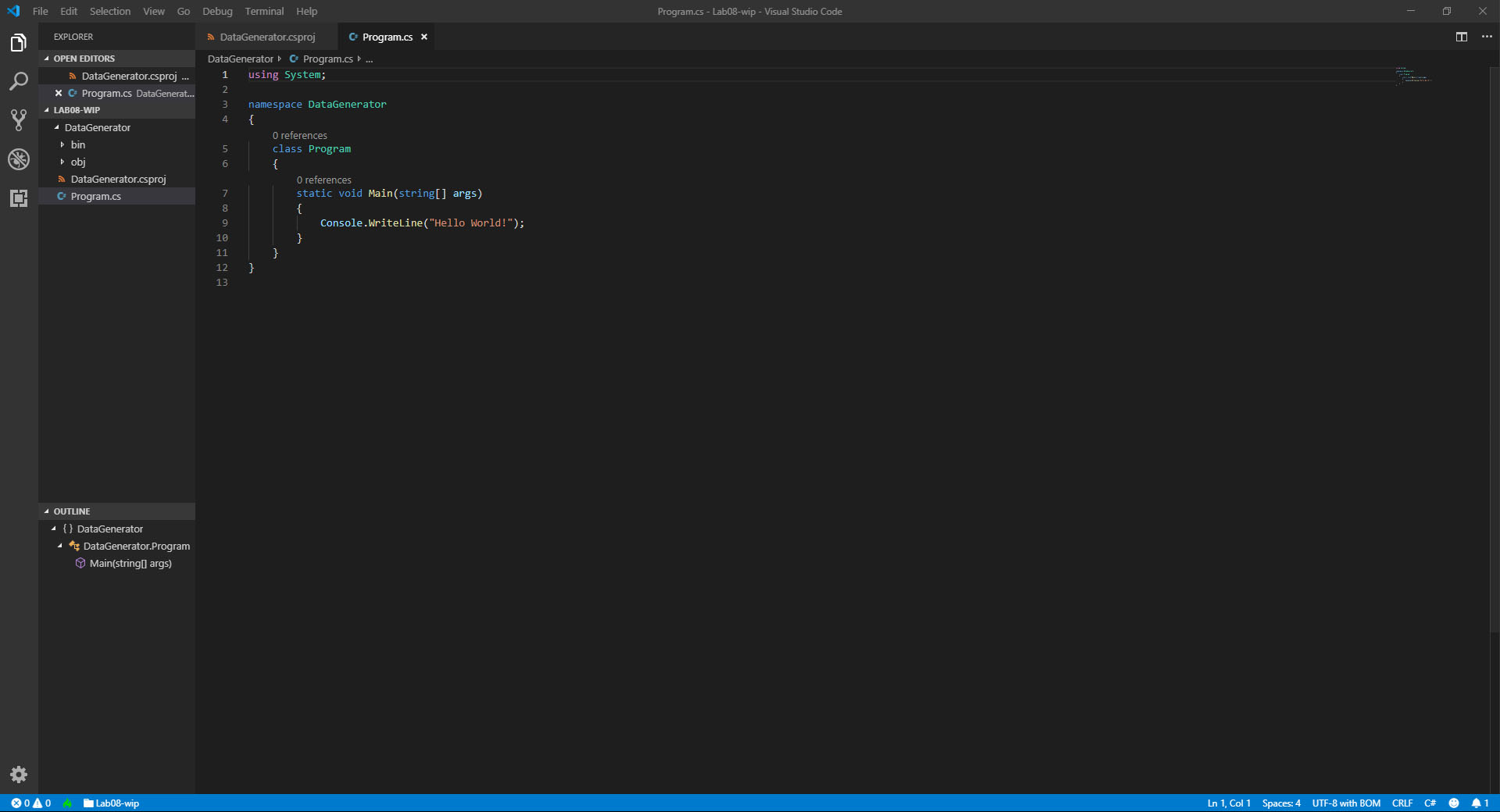This screenshot has width=1500, height=812.
Task: Click the 'using System;' line
Action: click(287, 74)
